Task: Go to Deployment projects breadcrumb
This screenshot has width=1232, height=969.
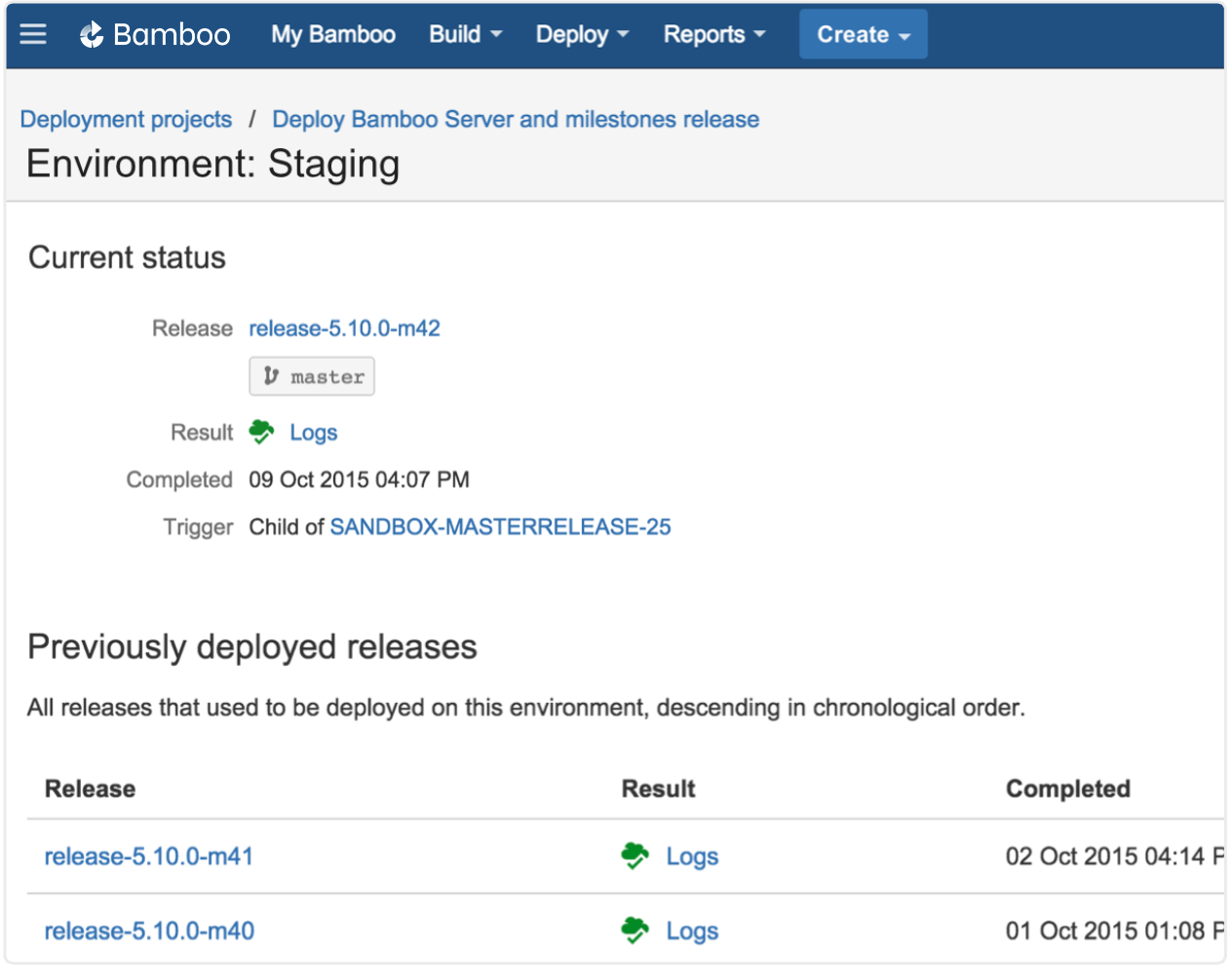Action: pyautogui.click(x=126, y=119)
